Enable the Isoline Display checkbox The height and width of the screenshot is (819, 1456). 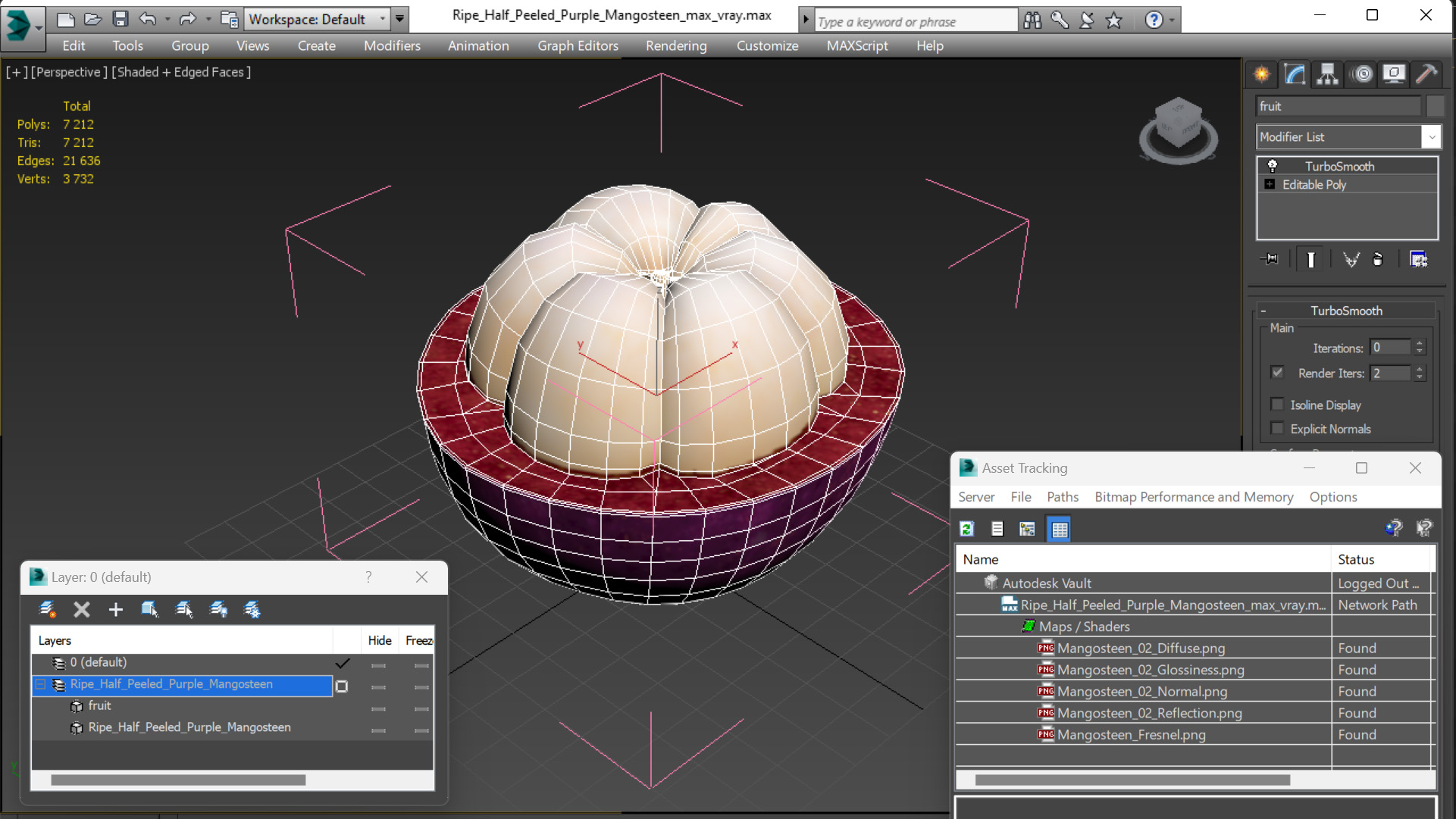1277,405
